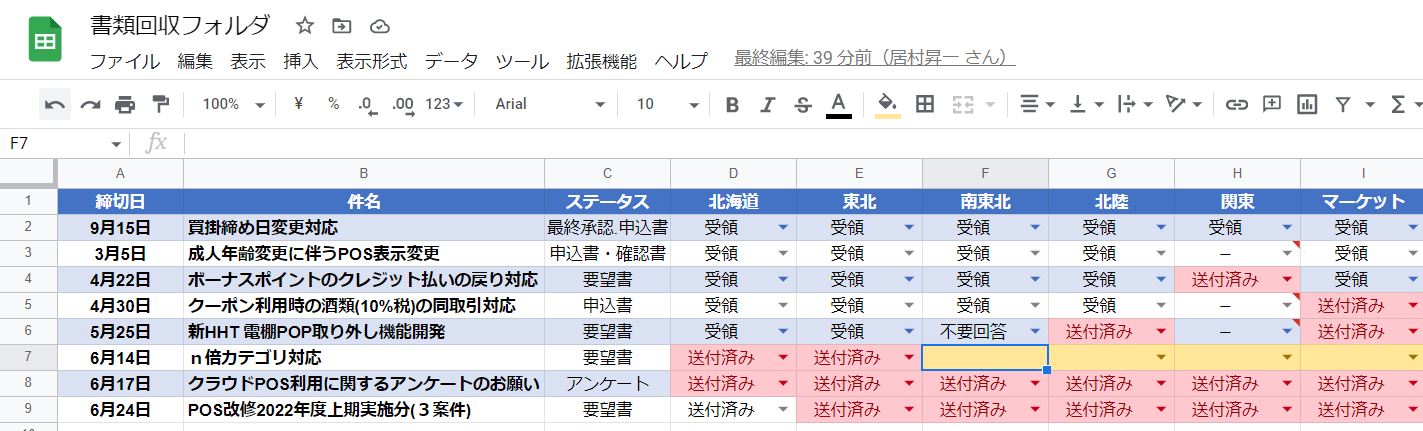The width and height of the screenshot is (1423, 431).
Task: Open text rotation options
Action: click(1183, 104)
